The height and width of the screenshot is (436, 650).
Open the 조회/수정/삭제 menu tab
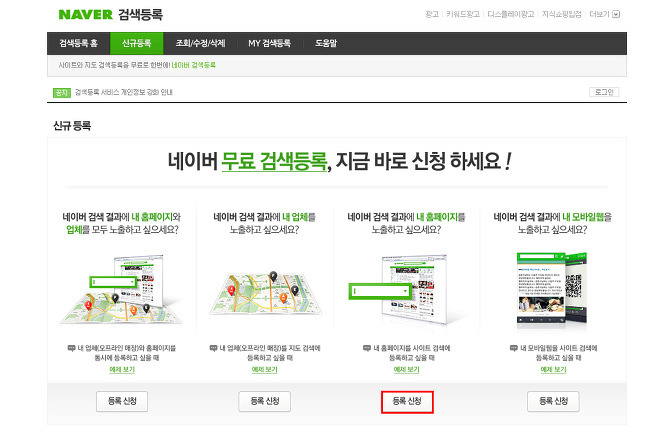pyautogui.click(x=200, y=43)
